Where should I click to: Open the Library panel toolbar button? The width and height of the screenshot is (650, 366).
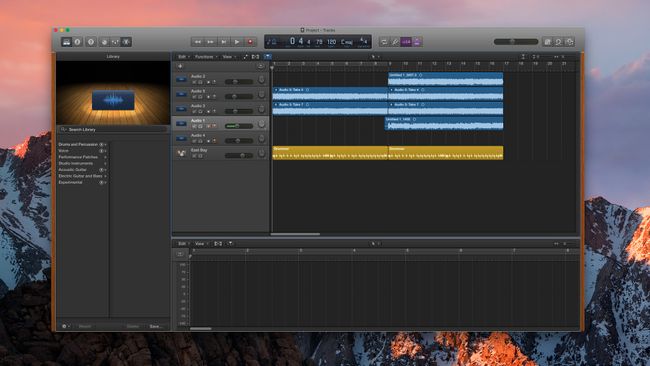coord(66,42)
